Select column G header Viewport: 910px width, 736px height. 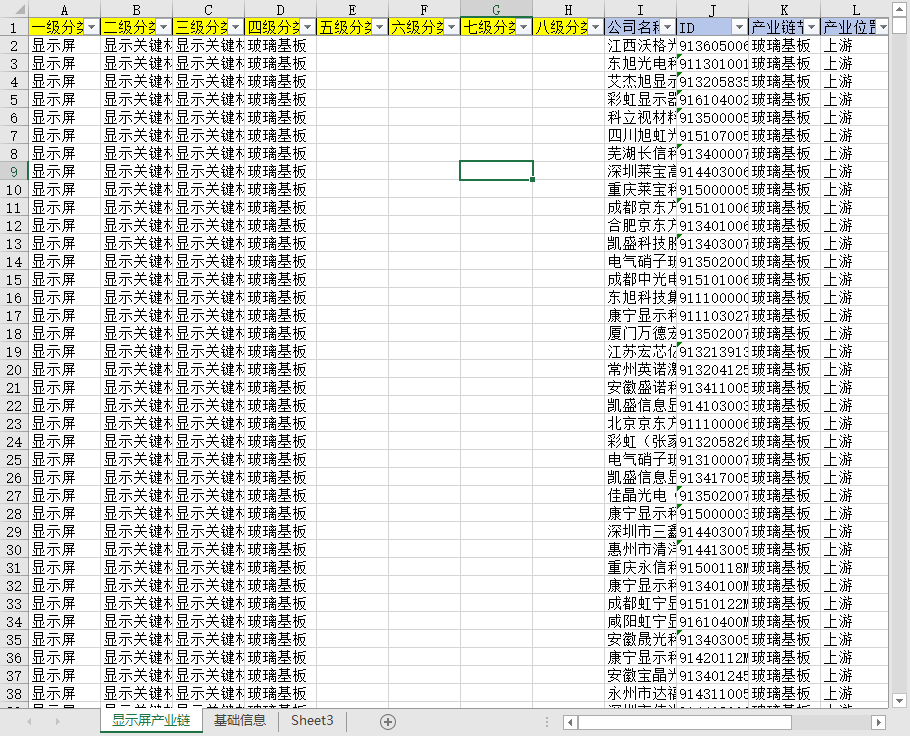pos(496,9)
